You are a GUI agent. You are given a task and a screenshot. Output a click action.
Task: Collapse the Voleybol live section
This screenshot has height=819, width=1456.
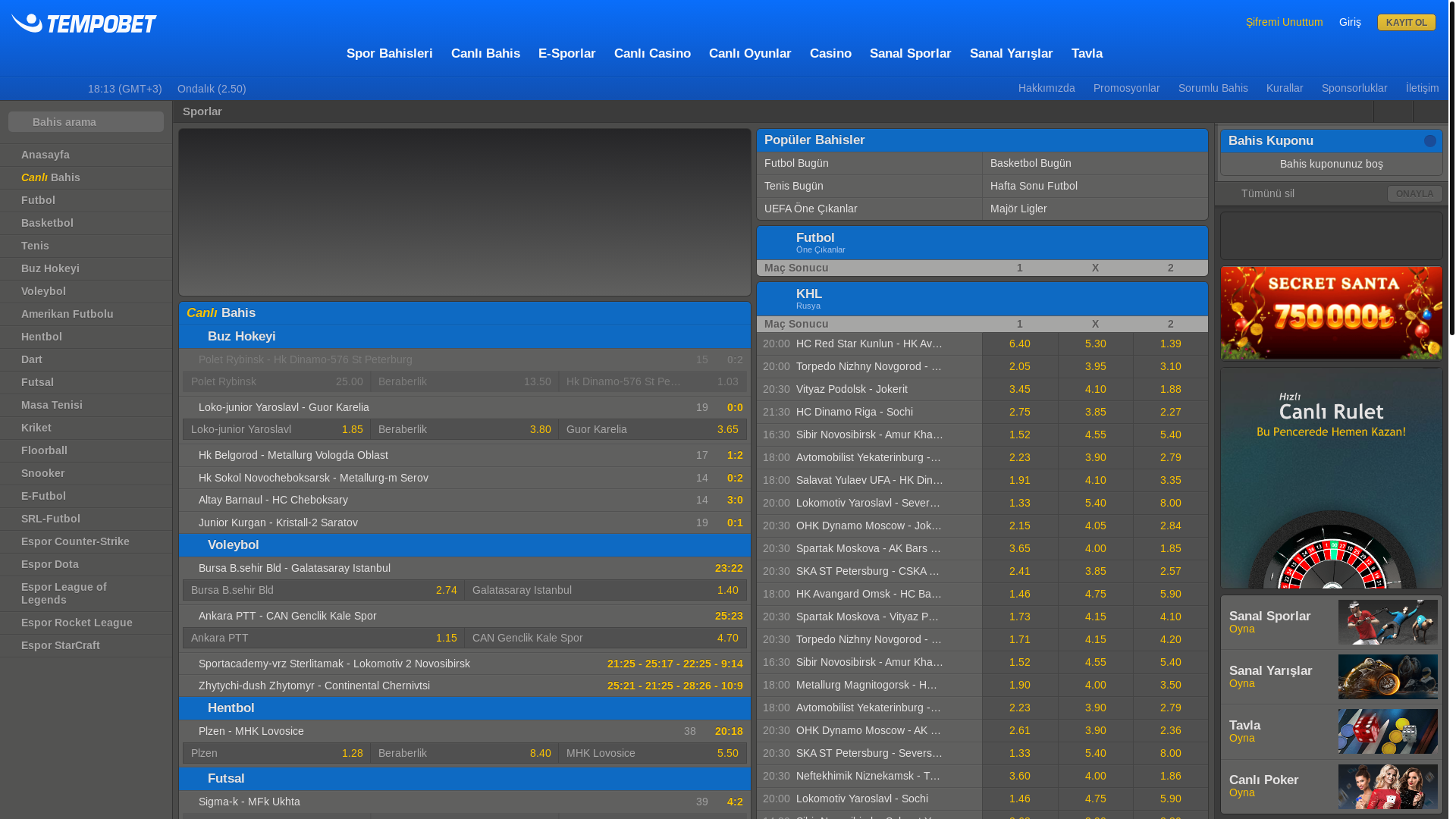point(465,545)
